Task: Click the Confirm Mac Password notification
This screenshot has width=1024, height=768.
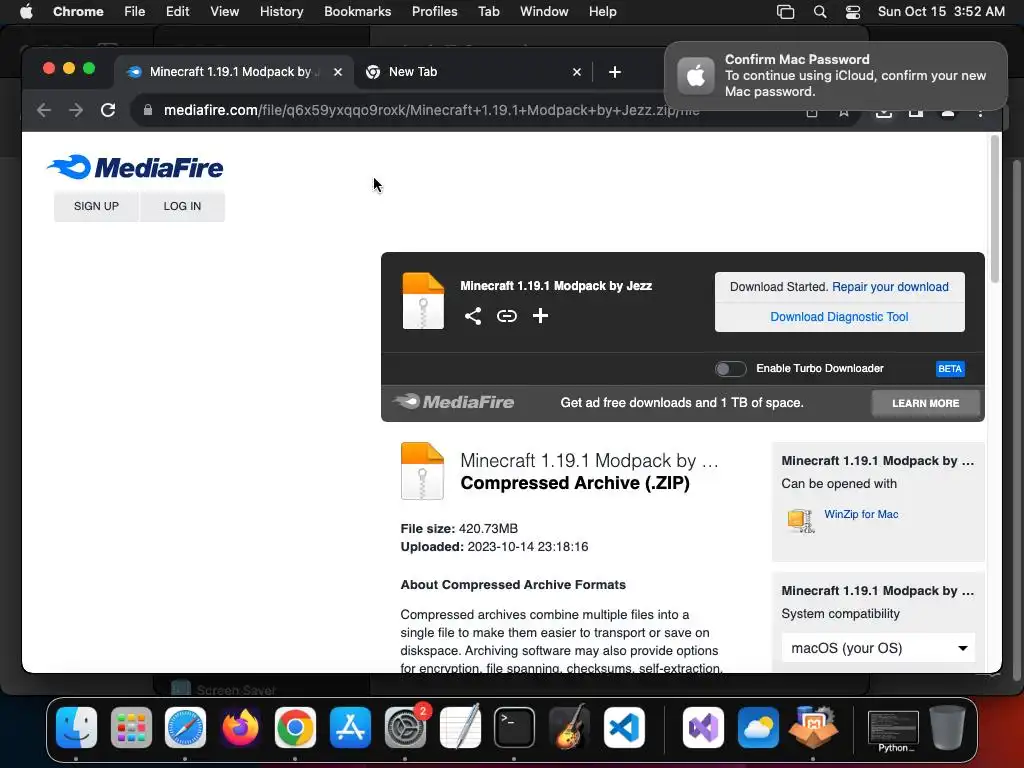Action: pyautogui.click(x=836, y=76)
